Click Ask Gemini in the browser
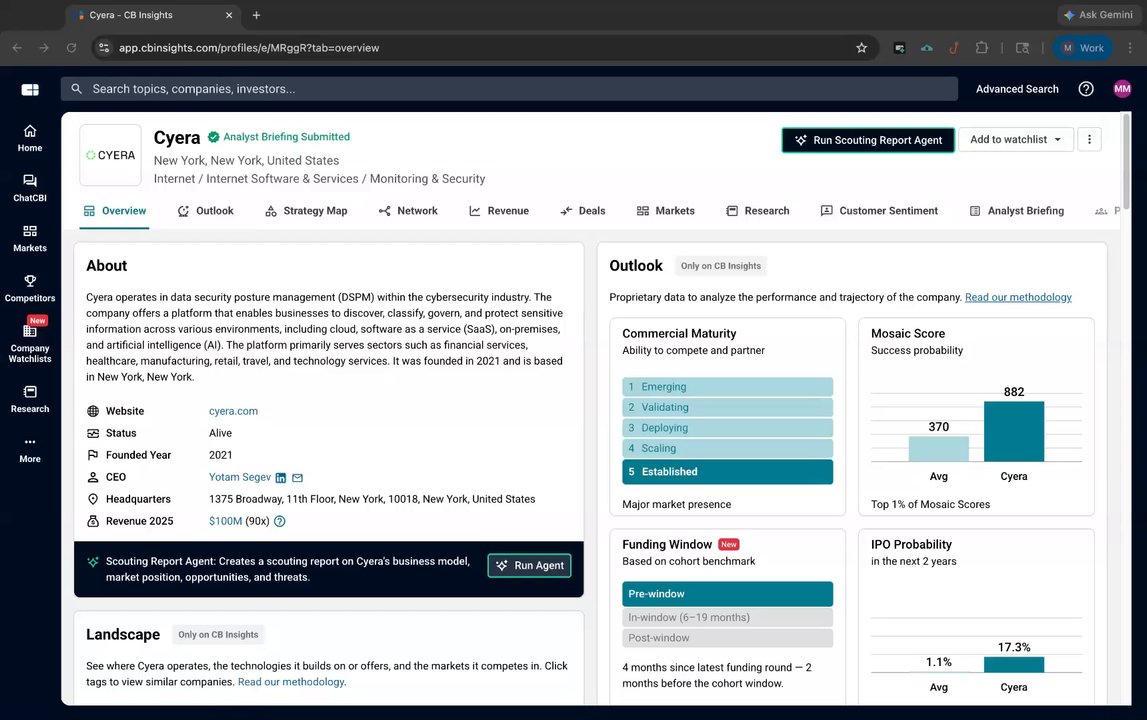The height and width of the screenshot is (720, 1147). (1098, 15)
